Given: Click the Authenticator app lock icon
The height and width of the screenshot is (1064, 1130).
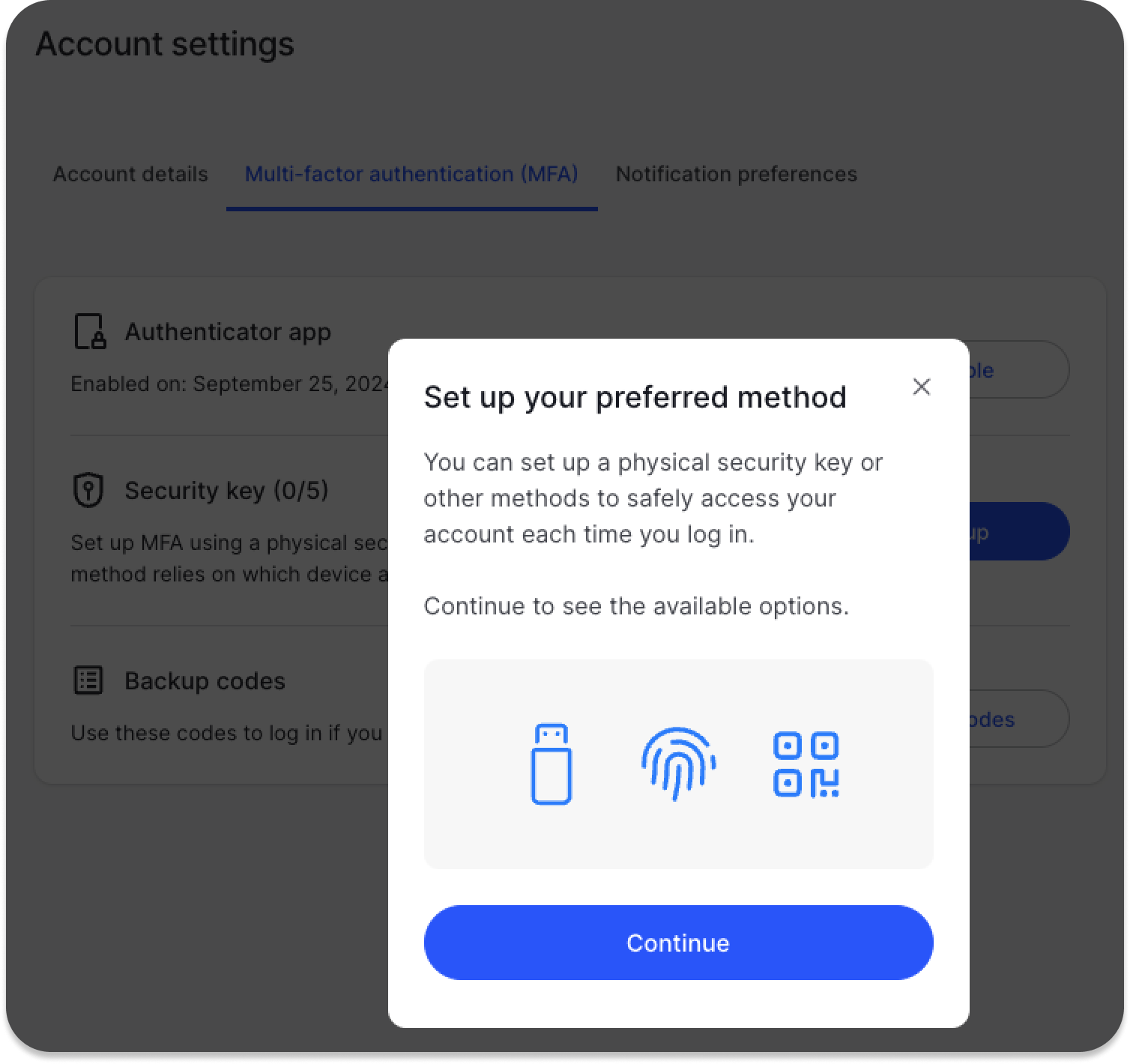Looking at the screenshot, I should tap(90, 332).
